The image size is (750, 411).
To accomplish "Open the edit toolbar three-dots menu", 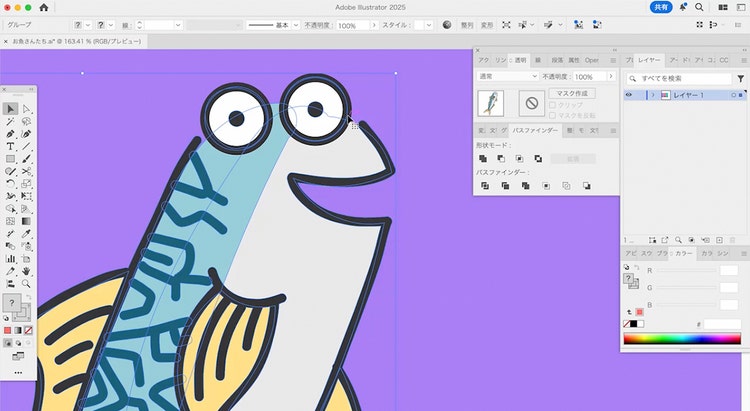I will [18, 373].
